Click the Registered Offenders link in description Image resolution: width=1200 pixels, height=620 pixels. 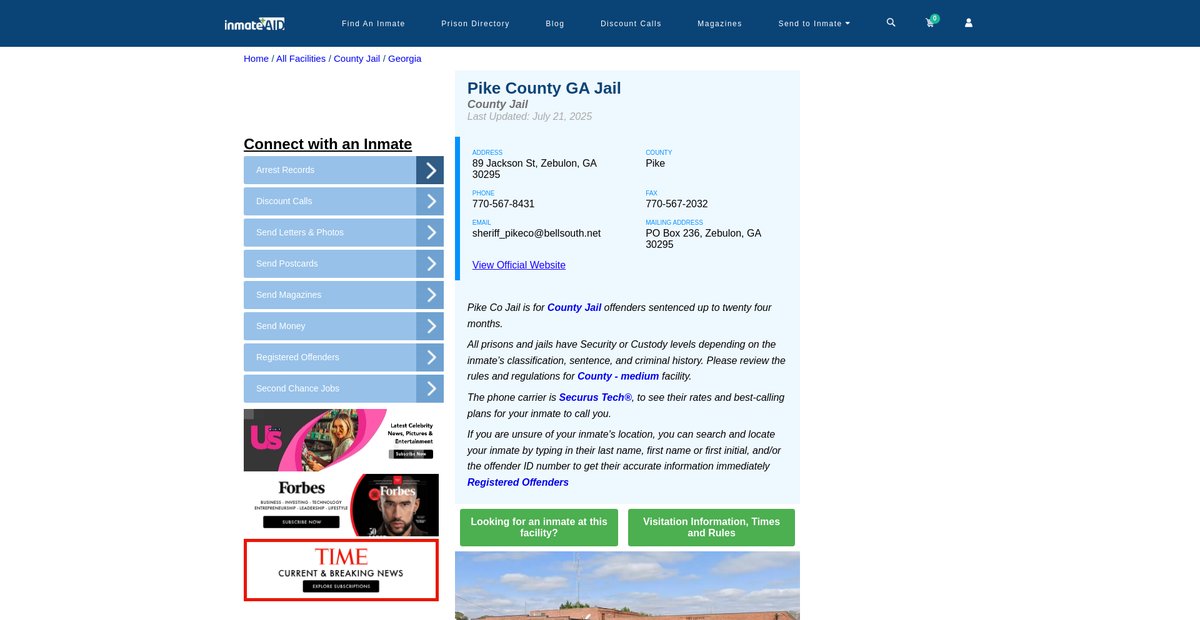(x=518, y=482)
